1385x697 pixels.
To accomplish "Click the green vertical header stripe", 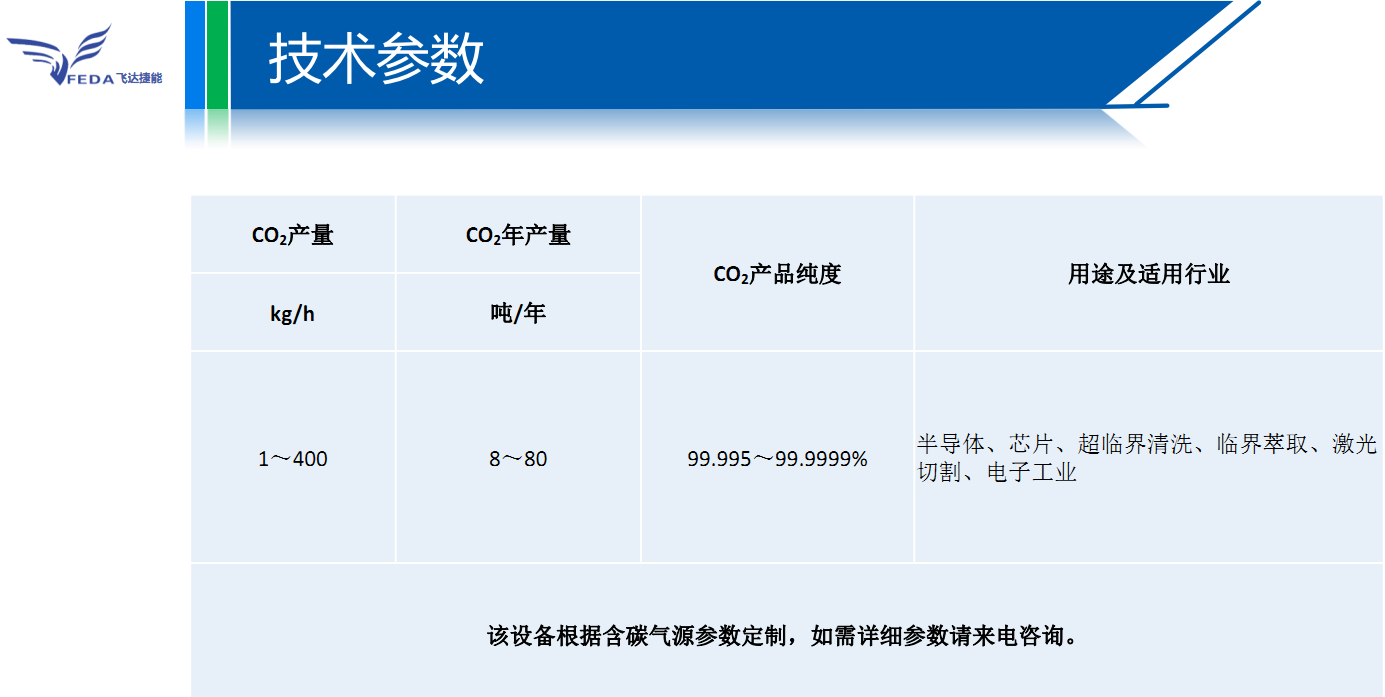I will click(x=218, y=55).
